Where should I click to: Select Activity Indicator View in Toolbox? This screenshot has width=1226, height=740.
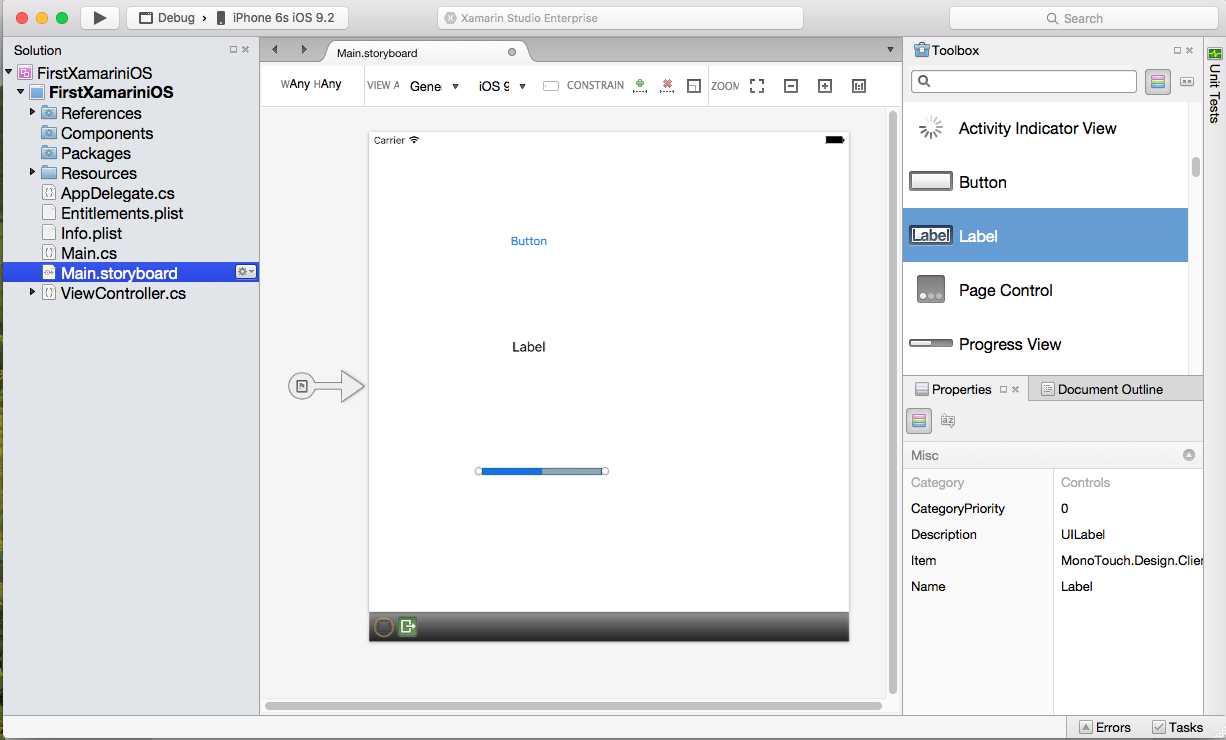pyautogui.click(x=1045, y=128)
